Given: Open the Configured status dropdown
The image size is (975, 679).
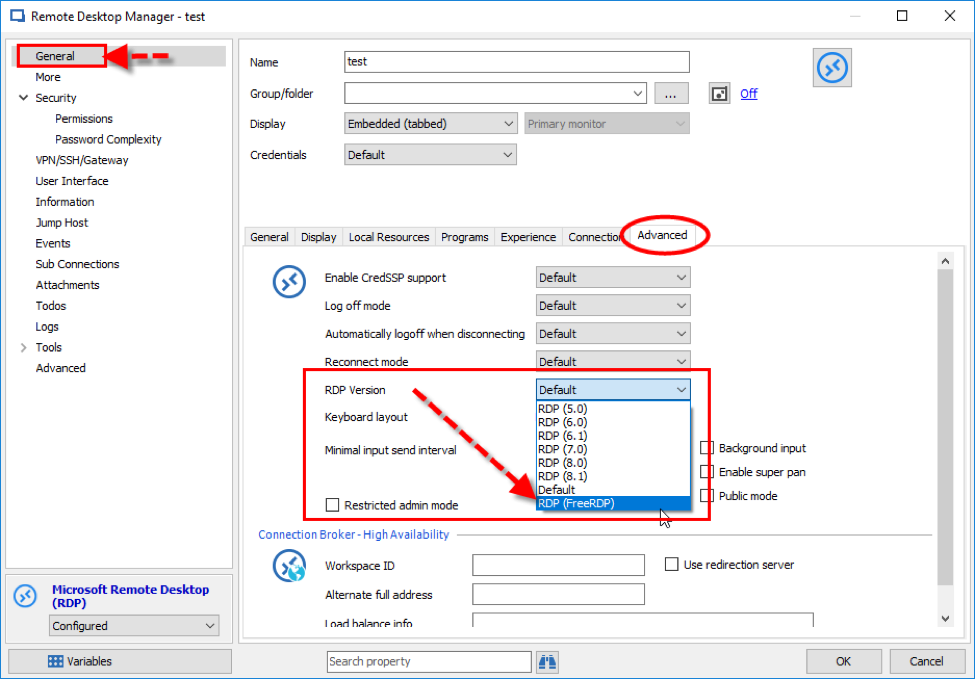Looking at the screenshot, I should point(134,626).
